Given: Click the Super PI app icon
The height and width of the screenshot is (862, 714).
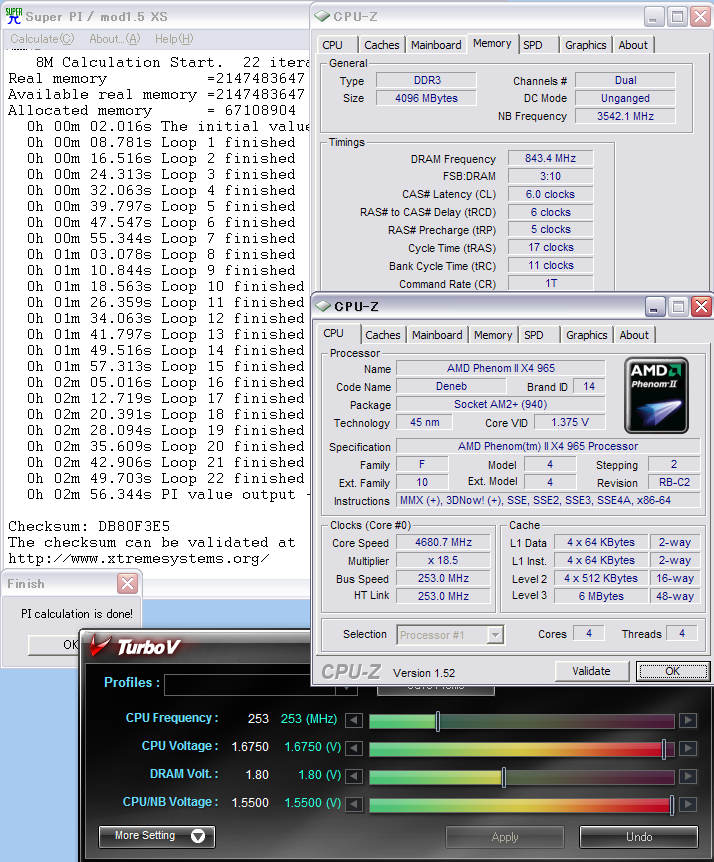Looking at the screenshot, I should pos(13,15).
